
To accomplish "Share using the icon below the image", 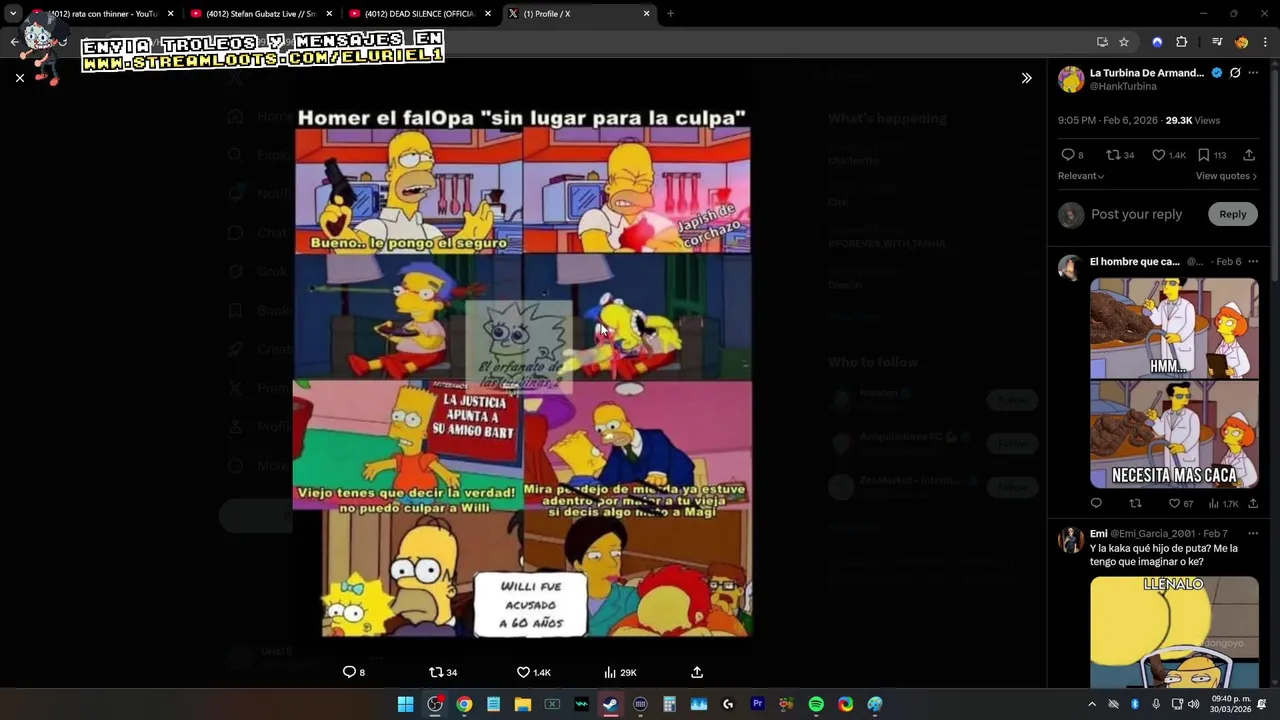I will point(697,672).
